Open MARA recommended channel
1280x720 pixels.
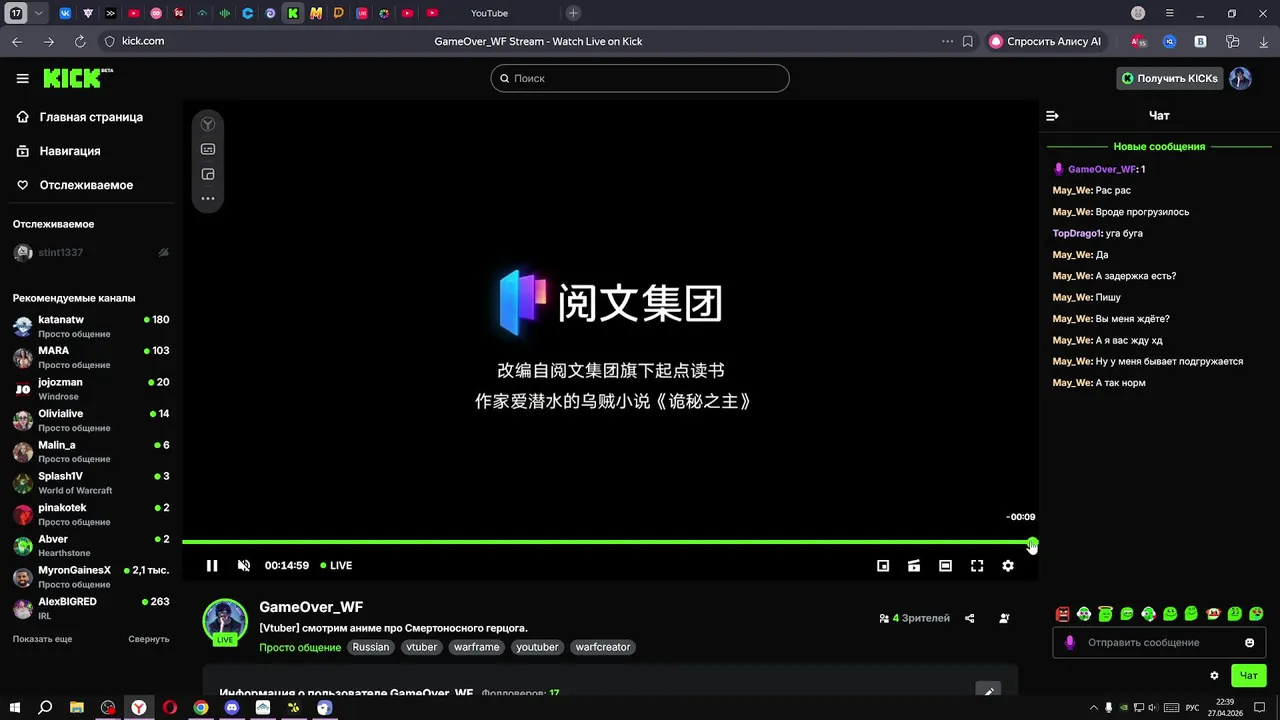click(91, 357)
